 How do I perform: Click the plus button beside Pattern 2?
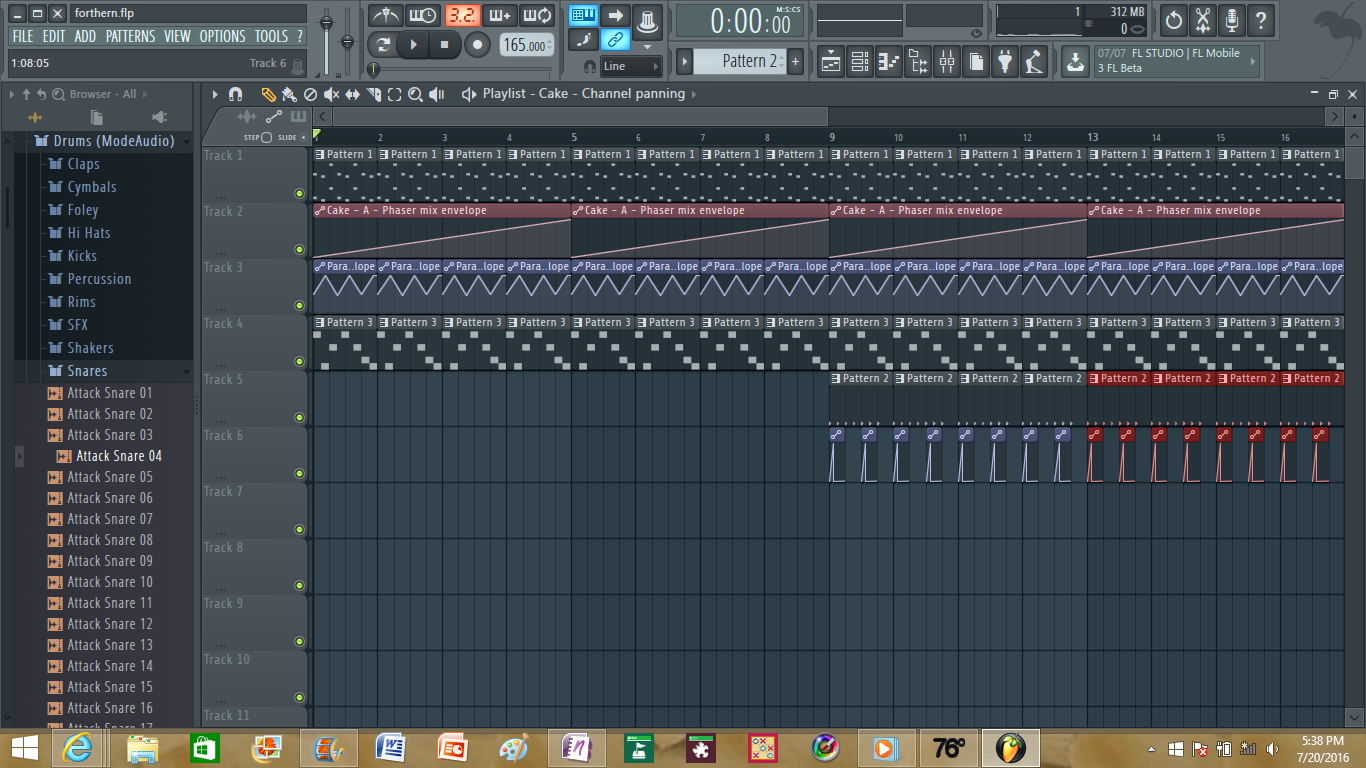click(796, 61)
